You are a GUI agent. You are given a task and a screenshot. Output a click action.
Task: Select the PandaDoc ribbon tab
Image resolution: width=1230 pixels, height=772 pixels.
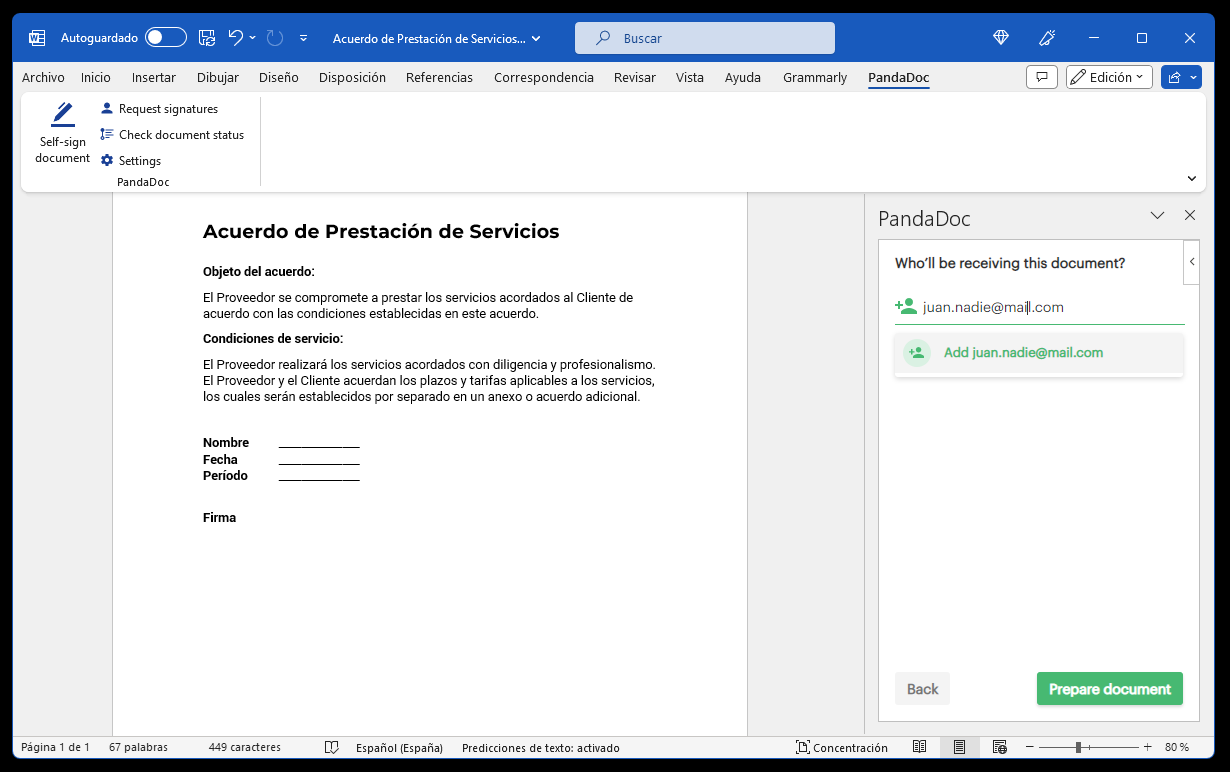899,77
